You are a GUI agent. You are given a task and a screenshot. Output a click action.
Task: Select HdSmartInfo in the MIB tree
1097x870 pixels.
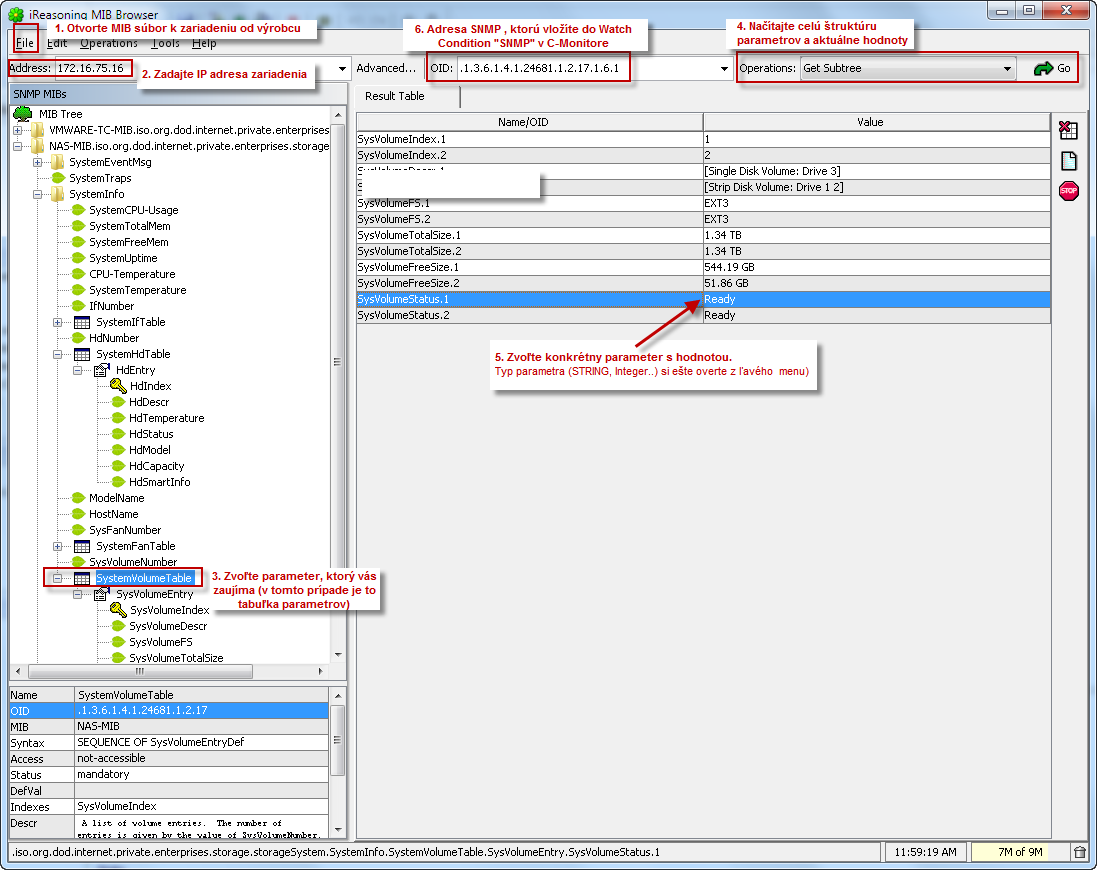coord(160,482)
